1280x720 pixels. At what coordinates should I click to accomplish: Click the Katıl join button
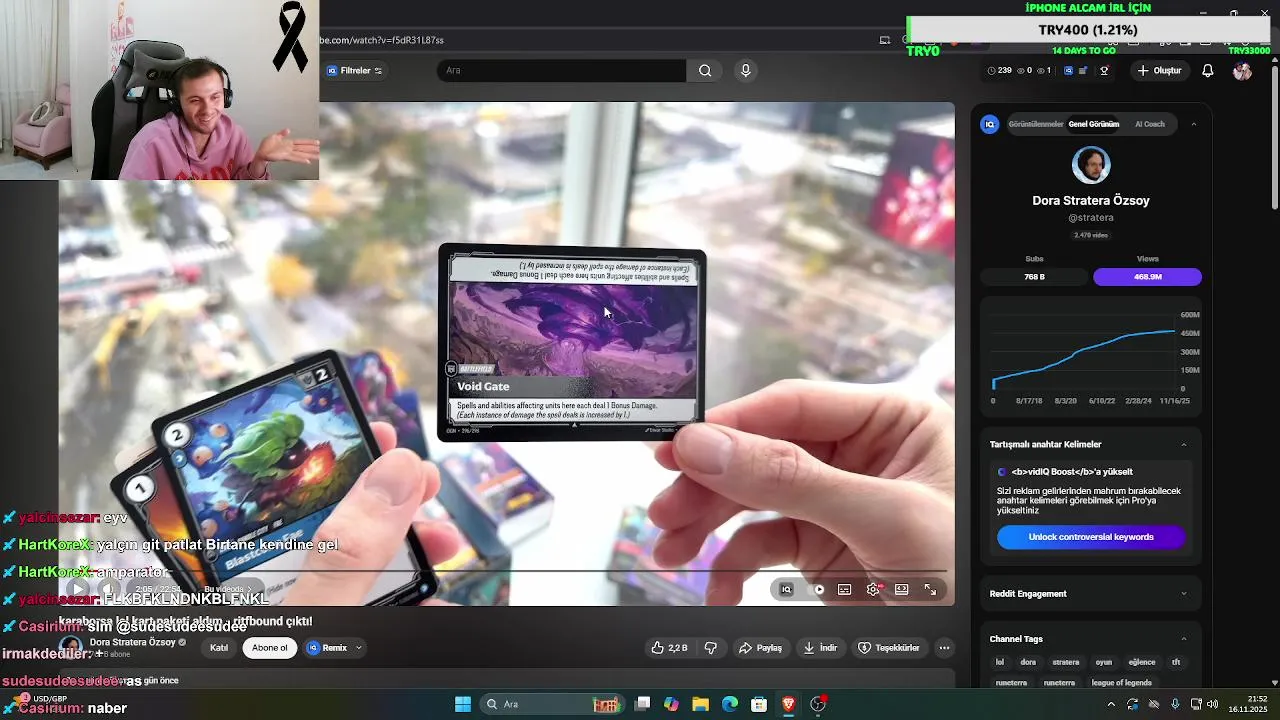point(219,648)
